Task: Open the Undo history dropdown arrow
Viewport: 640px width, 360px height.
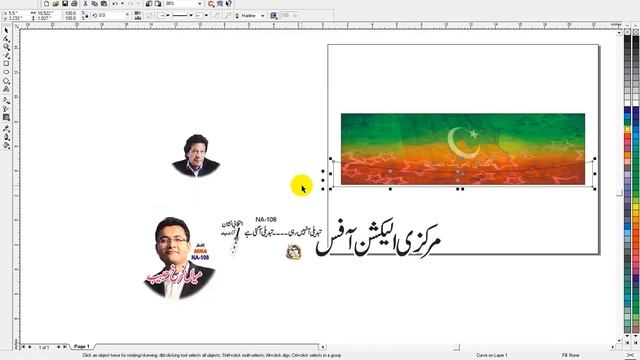Action: point(122,4)
